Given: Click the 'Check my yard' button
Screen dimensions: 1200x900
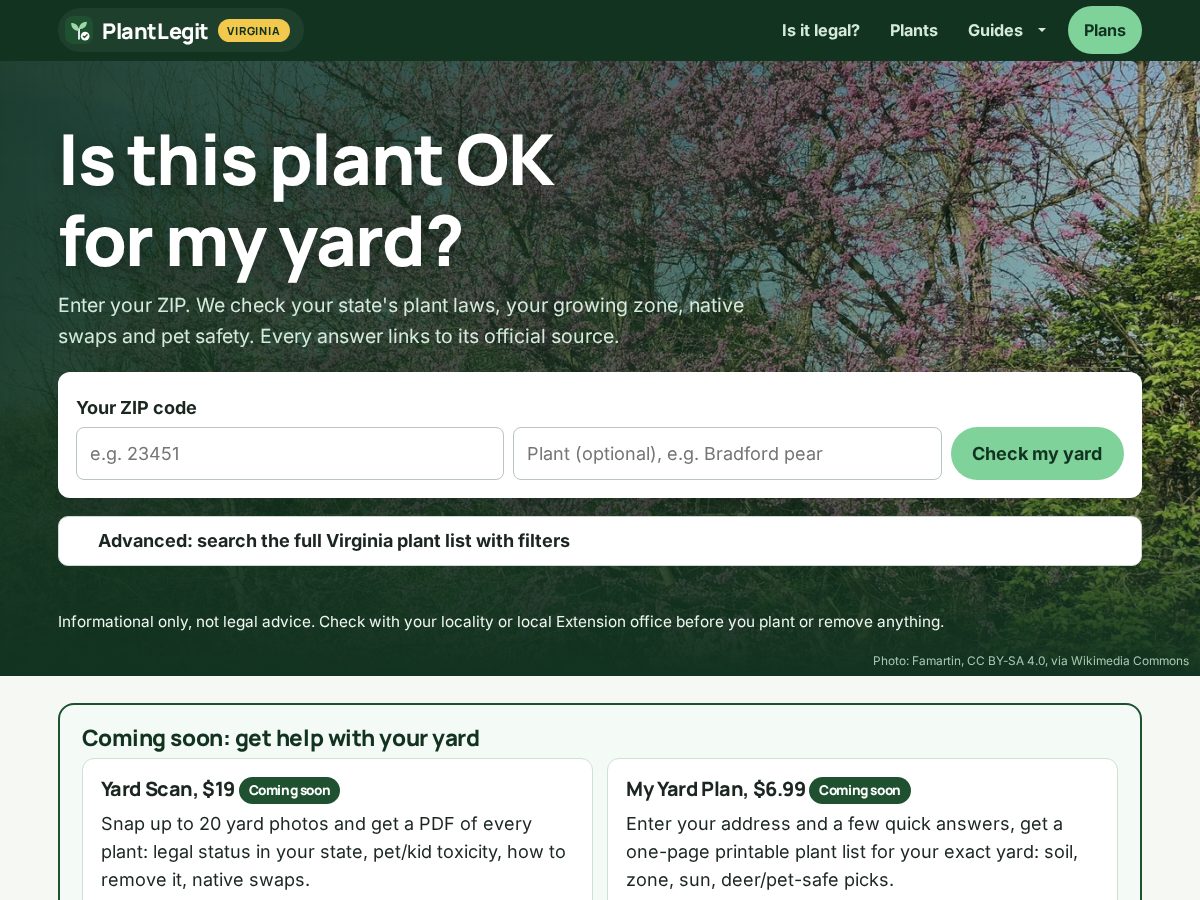Looking at the screenshot, I should click(1037, 454).
